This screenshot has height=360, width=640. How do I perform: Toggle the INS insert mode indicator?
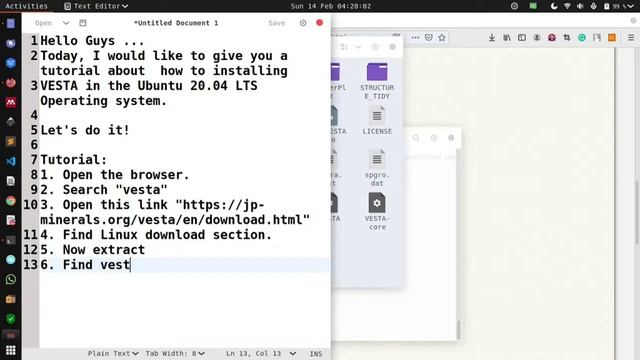[316, 353]
